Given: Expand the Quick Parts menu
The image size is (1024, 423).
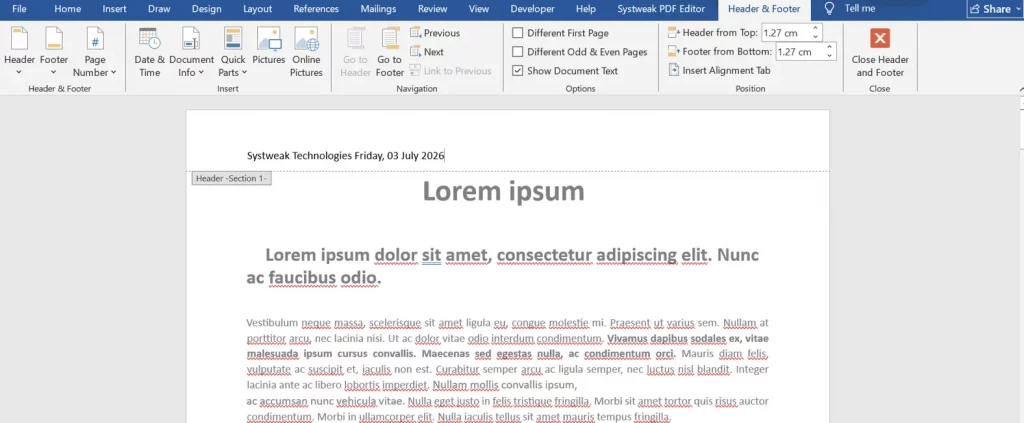Looking at the screenshot, I should point(232,52).
